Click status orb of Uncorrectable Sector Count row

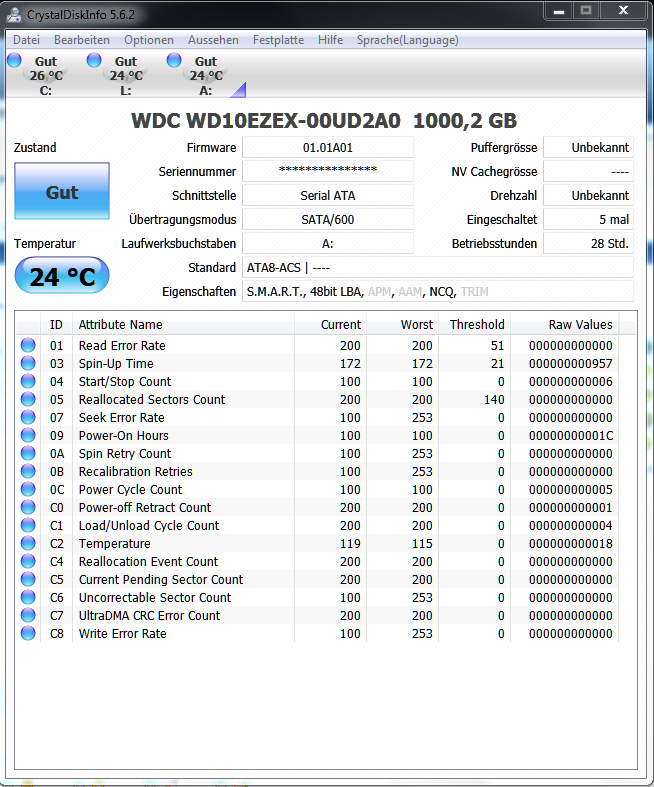pyautogui.click(x=28, y=597)
